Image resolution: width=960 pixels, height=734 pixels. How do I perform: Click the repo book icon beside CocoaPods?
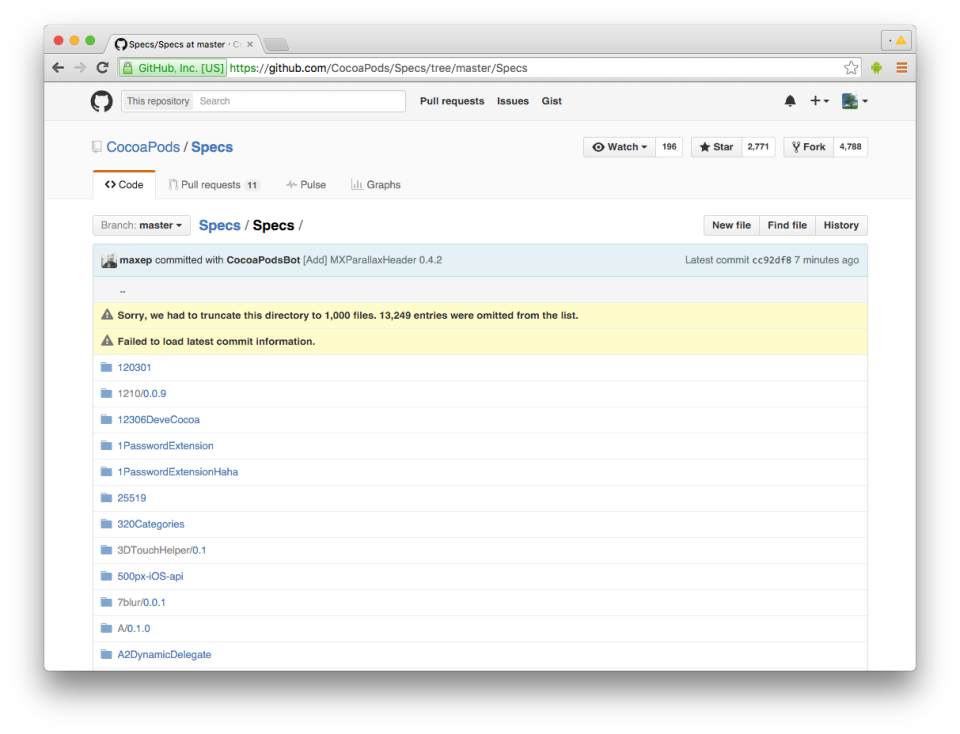pyautogui.click(x=95, y=146)
